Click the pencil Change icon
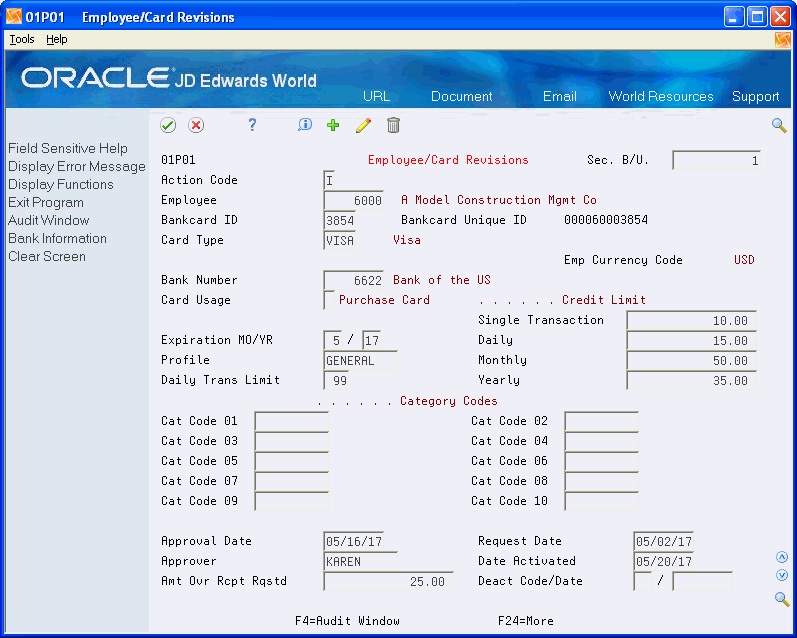The image size is (797, 638). (363, 125)
